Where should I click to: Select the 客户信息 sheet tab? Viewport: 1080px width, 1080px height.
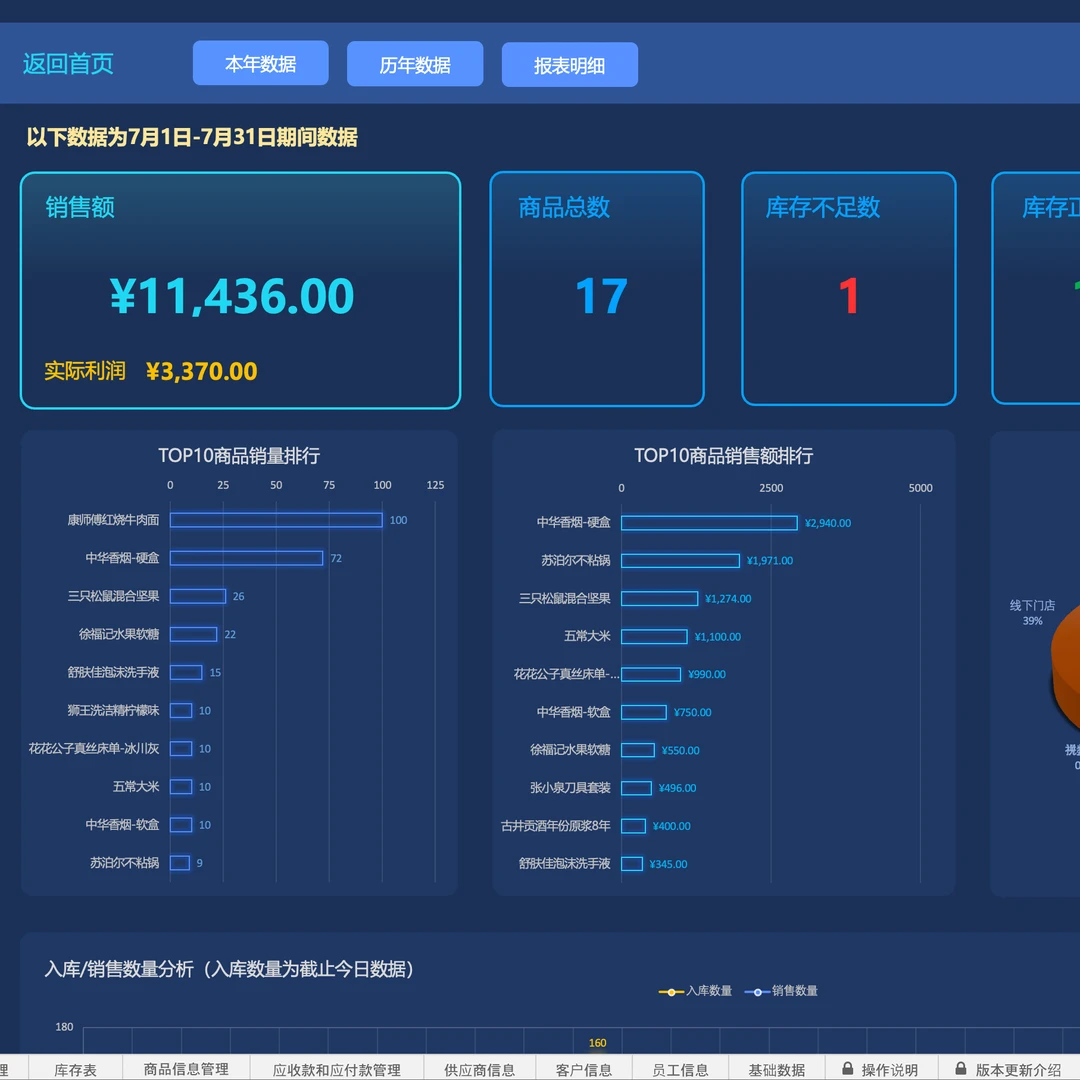[x=584, y=1070]
